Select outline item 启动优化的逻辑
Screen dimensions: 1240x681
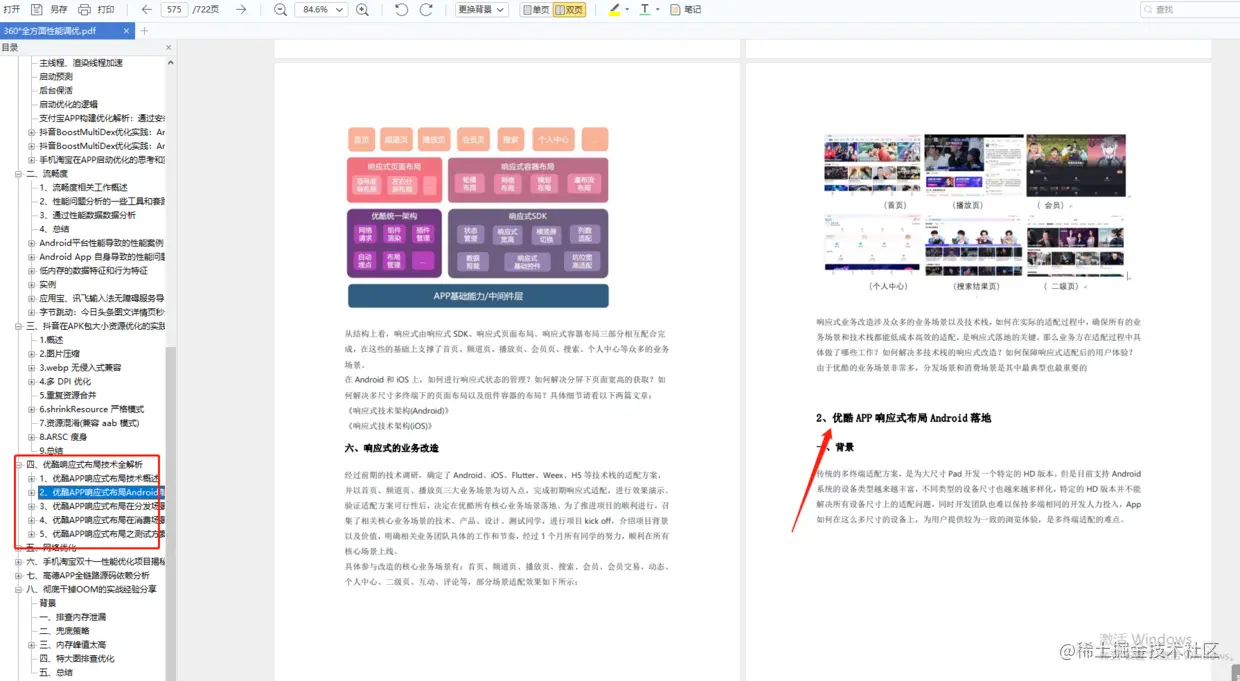(68, 104)
